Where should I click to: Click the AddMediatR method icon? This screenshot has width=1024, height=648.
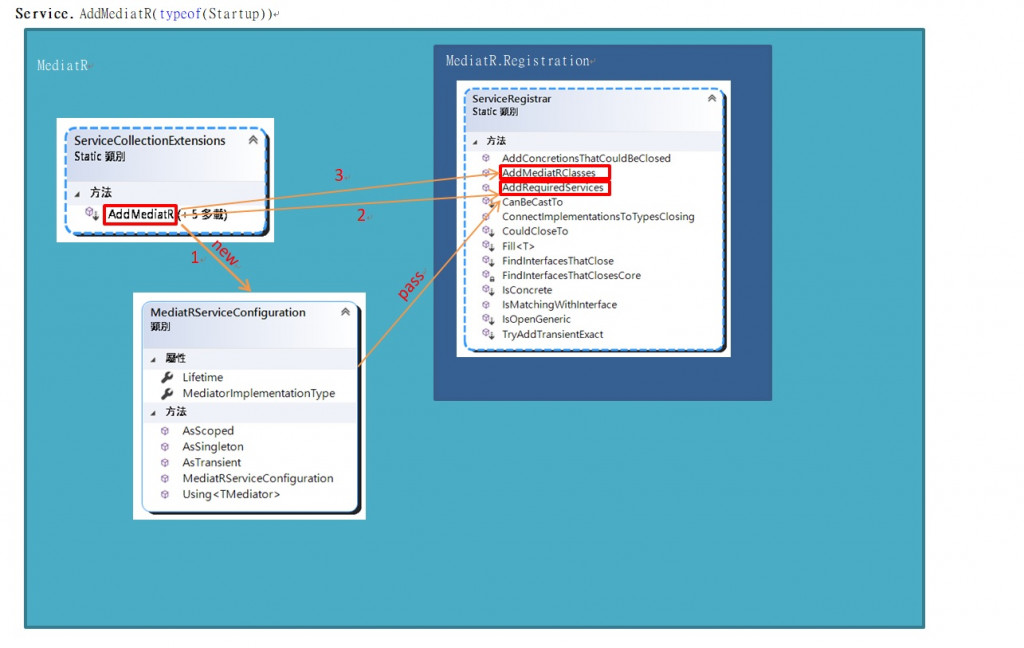click(x=92, y=214)
